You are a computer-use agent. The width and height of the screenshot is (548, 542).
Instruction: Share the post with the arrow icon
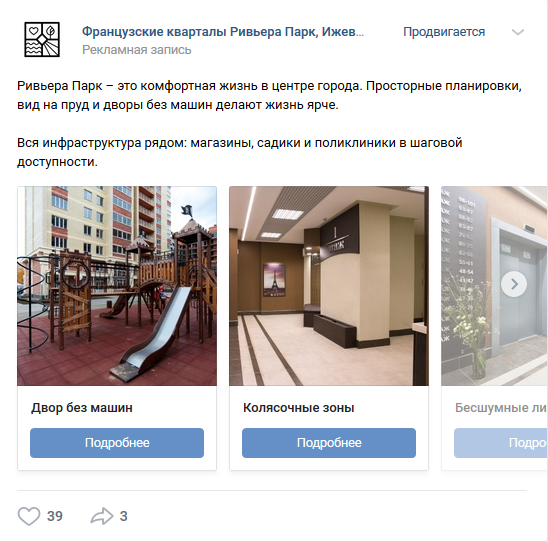102,516
